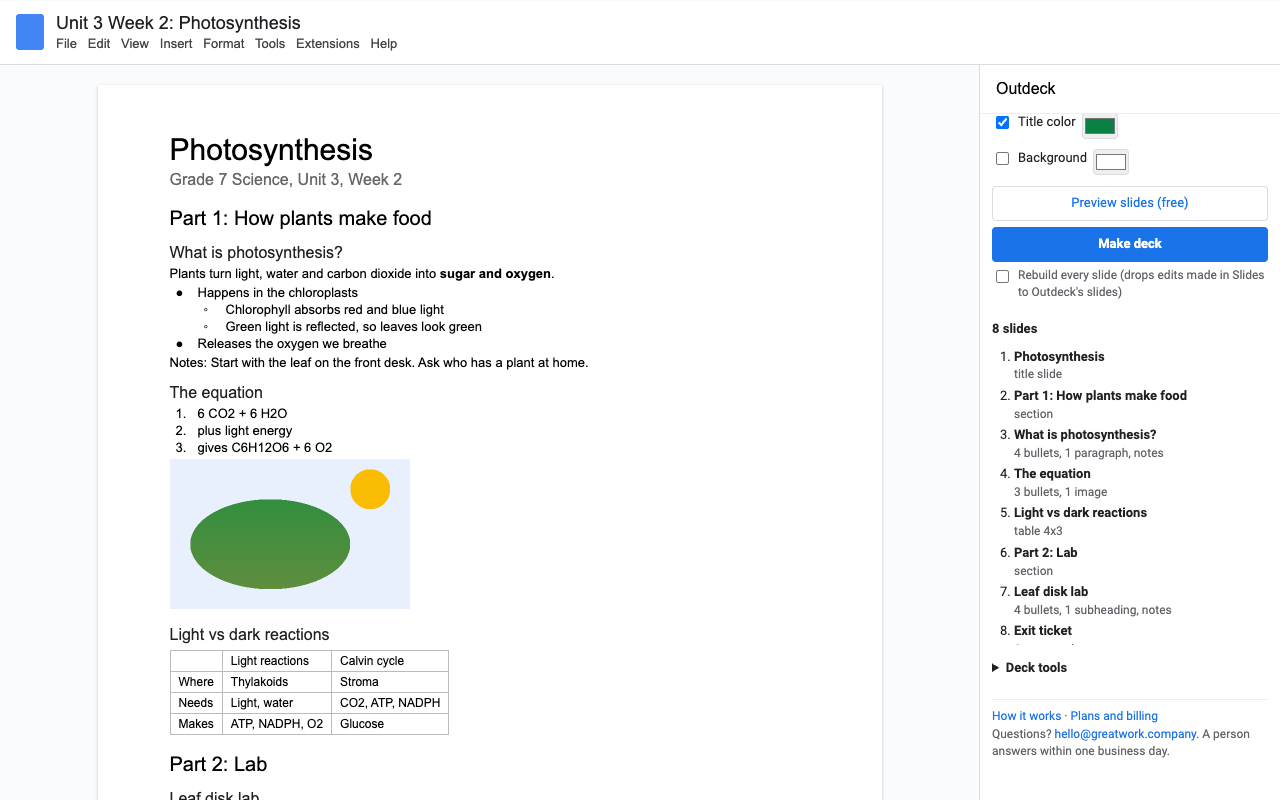Click the hello@greatwork.company email link
1280x800 pixels.
1125,734
